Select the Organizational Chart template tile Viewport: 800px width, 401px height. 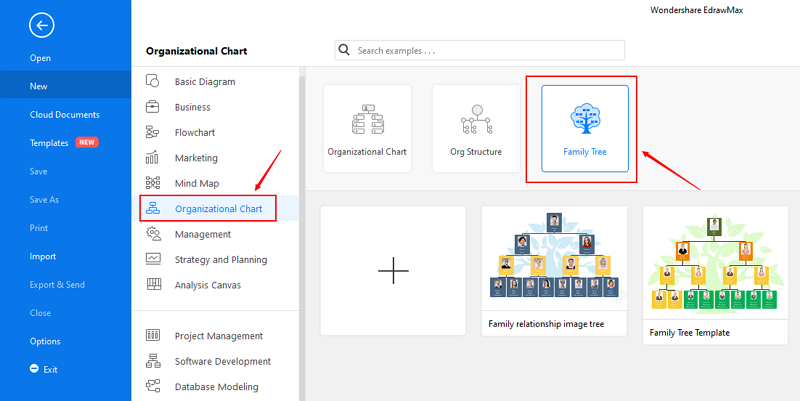(367, 129)
